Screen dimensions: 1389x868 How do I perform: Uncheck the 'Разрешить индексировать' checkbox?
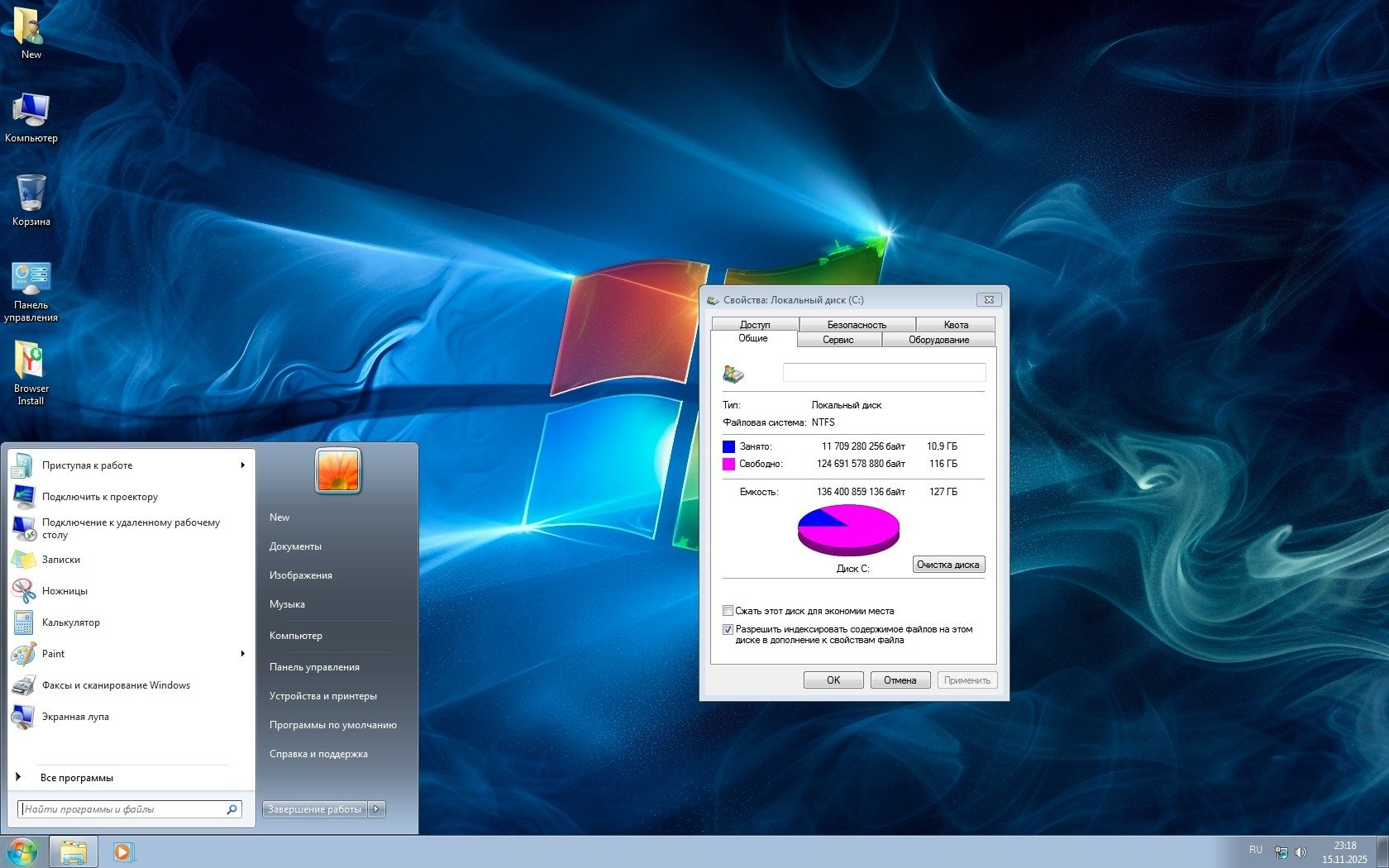point(728,629)
